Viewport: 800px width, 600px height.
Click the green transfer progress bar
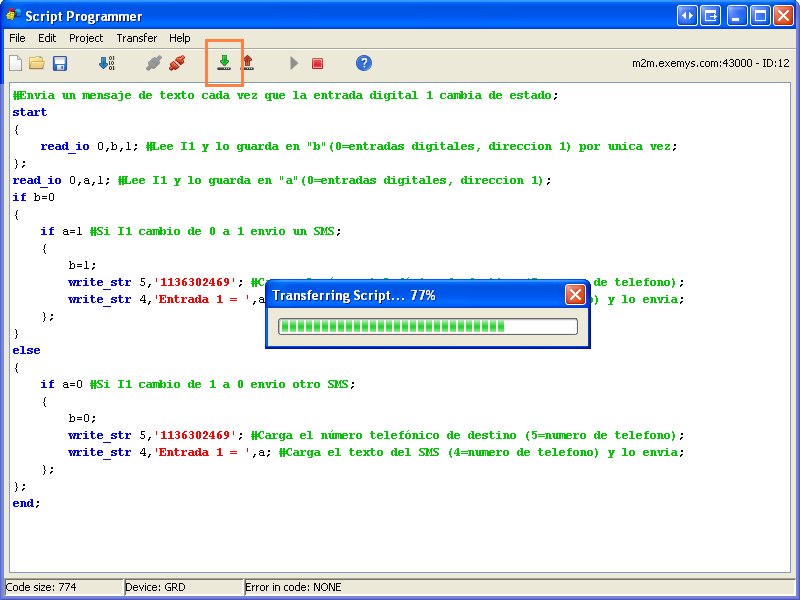tap(427, 326)
